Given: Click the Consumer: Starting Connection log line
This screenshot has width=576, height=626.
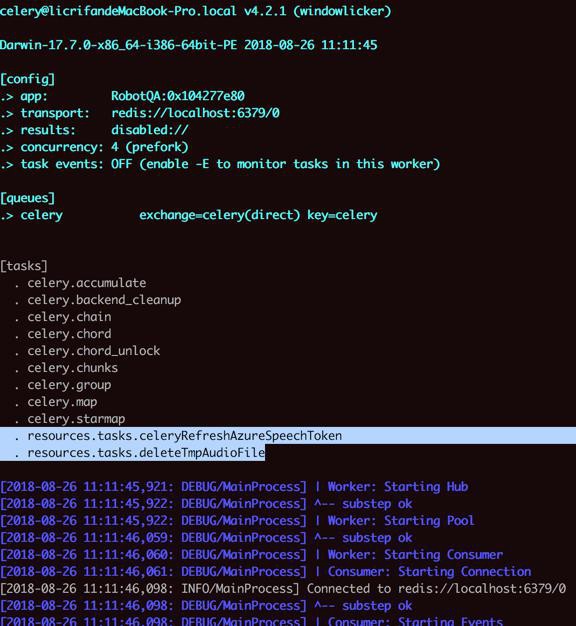Looking at the screenshot, I should point(265,572).
